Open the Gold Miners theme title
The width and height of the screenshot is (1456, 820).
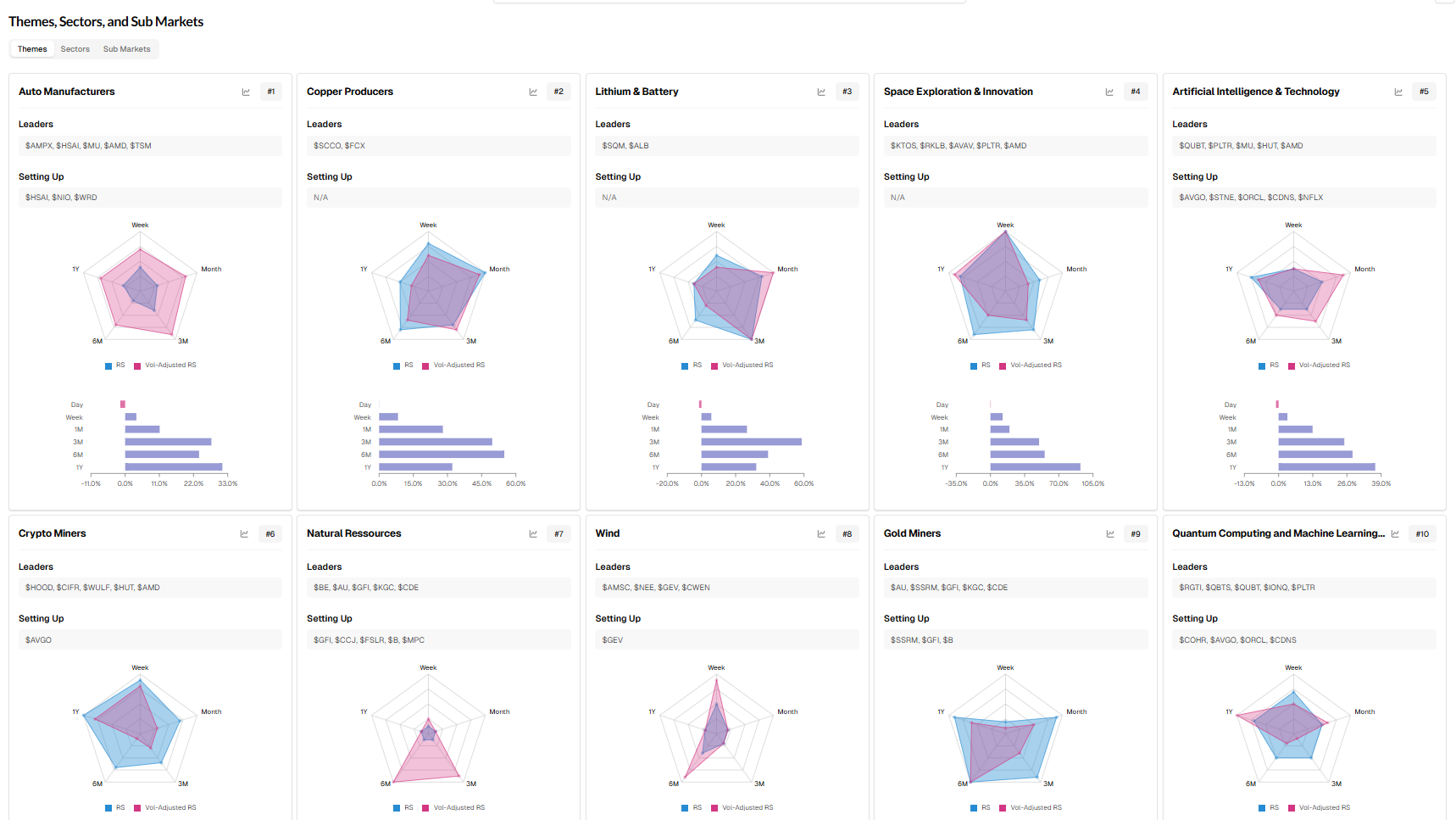pyautogui.click(x=913, y=533)
